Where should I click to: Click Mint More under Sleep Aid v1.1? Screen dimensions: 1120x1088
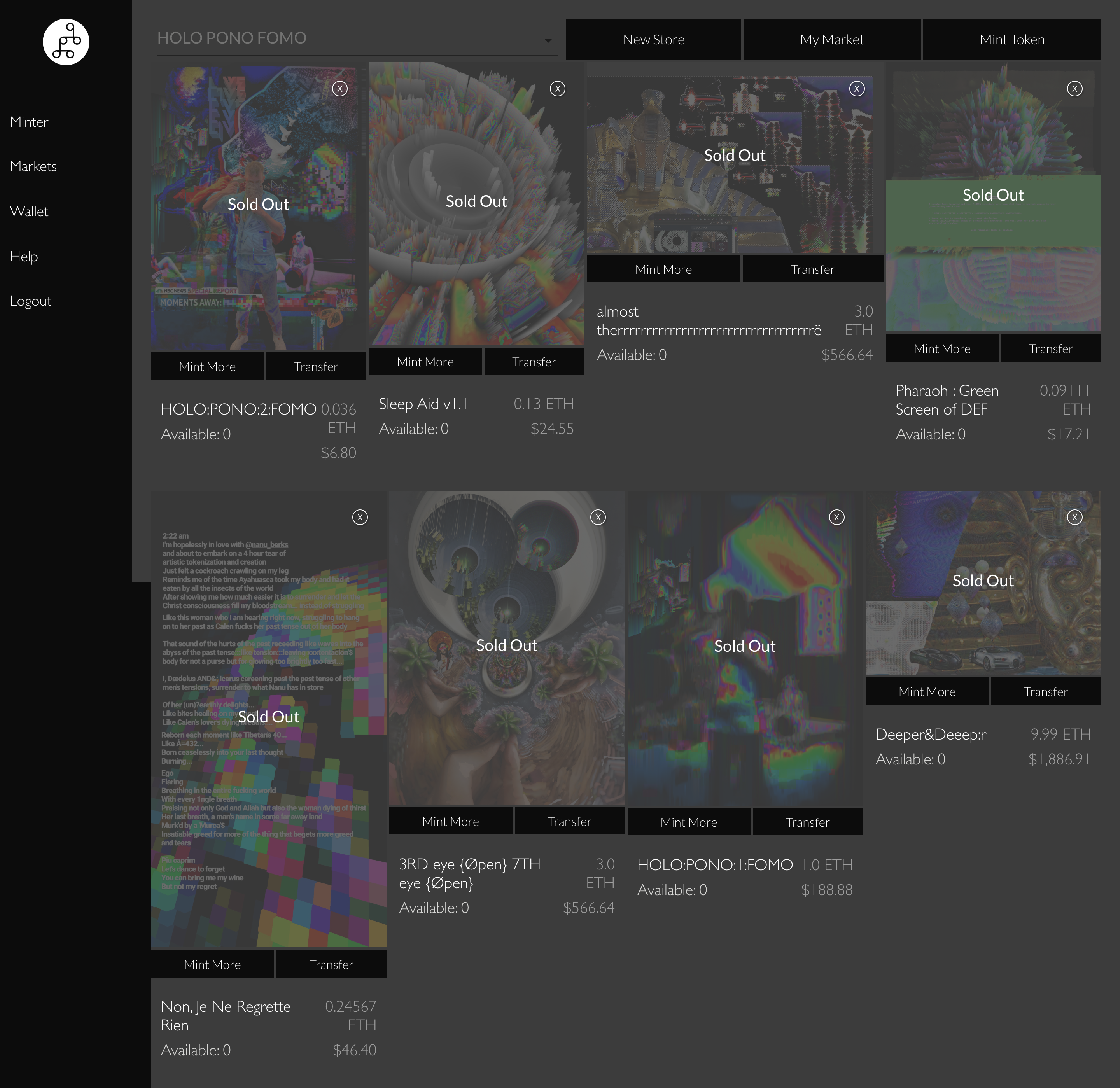pyautogui.click(x=425, y=362)
